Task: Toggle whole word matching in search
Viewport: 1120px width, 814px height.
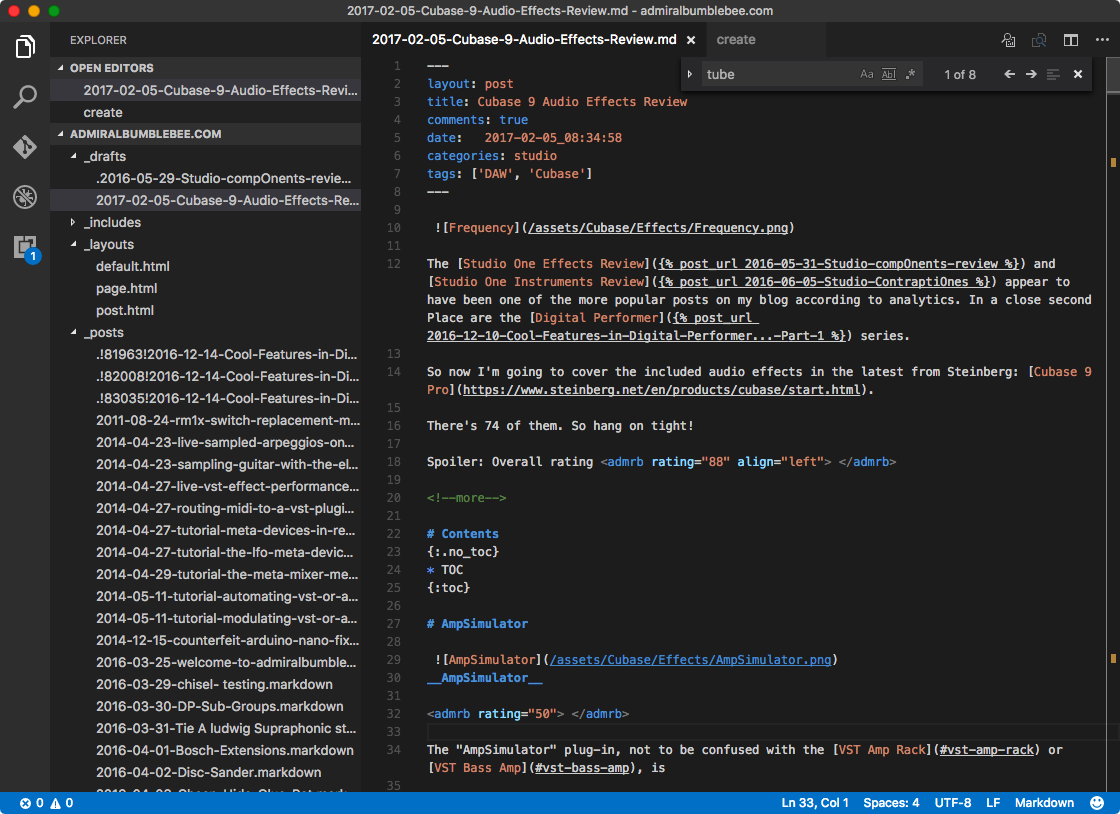Action: tap(888, 73)
